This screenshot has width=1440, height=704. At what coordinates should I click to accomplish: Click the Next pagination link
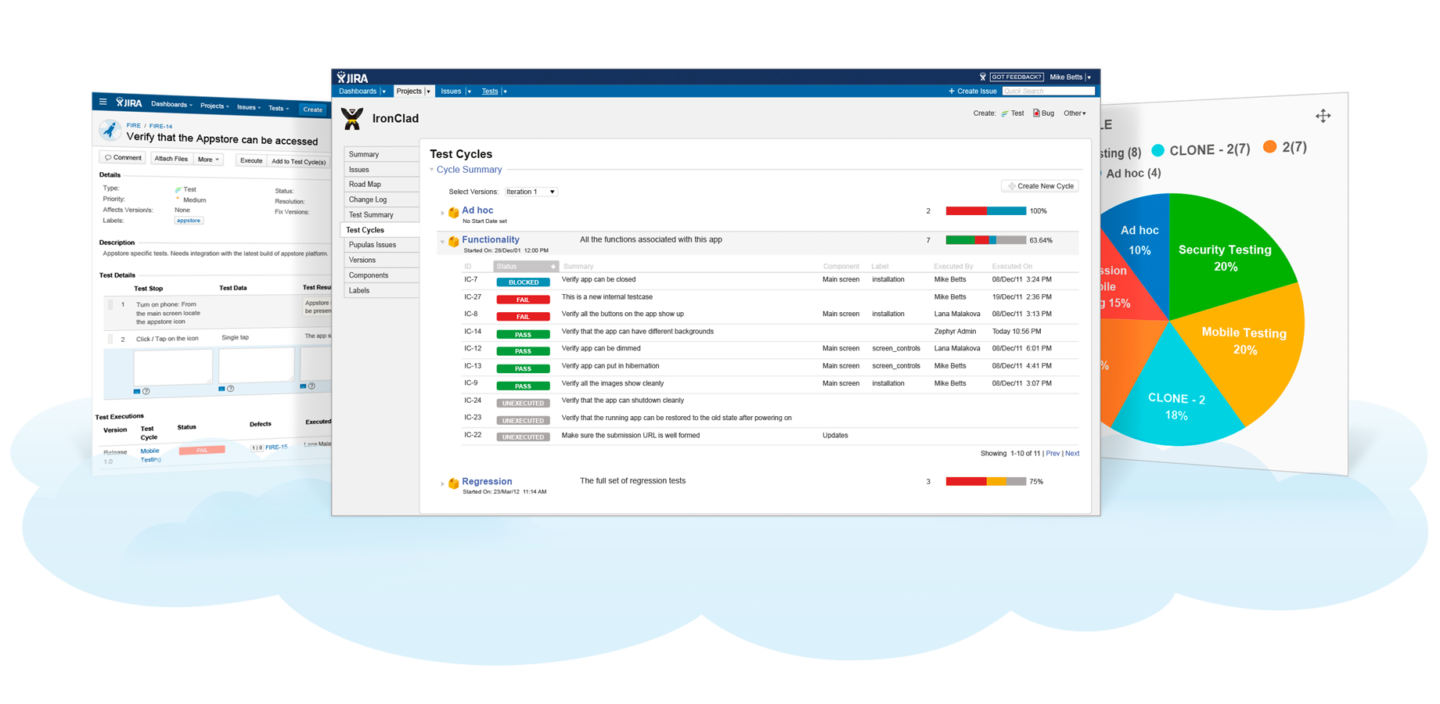click(x=1072, y=453)
